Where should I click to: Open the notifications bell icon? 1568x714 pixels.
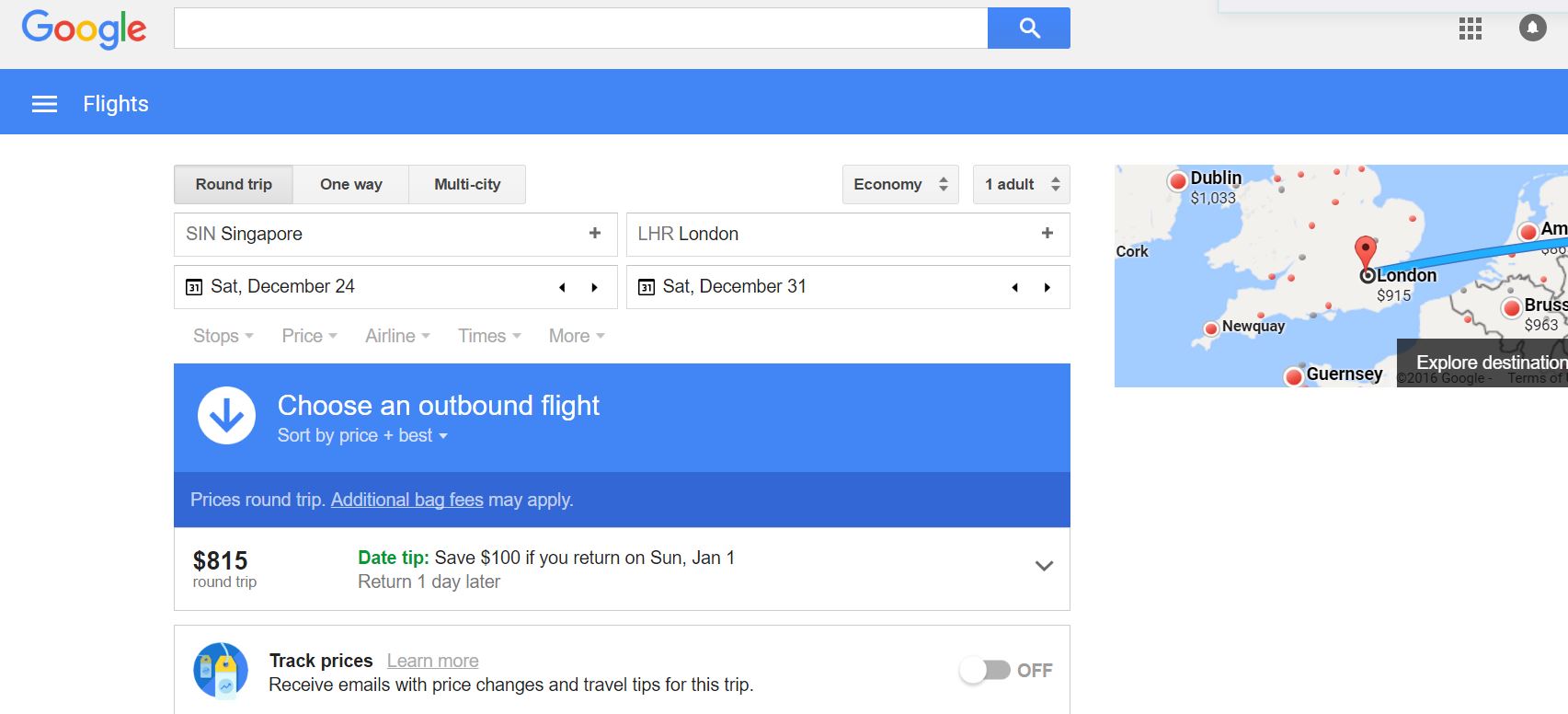(1532, 29)
